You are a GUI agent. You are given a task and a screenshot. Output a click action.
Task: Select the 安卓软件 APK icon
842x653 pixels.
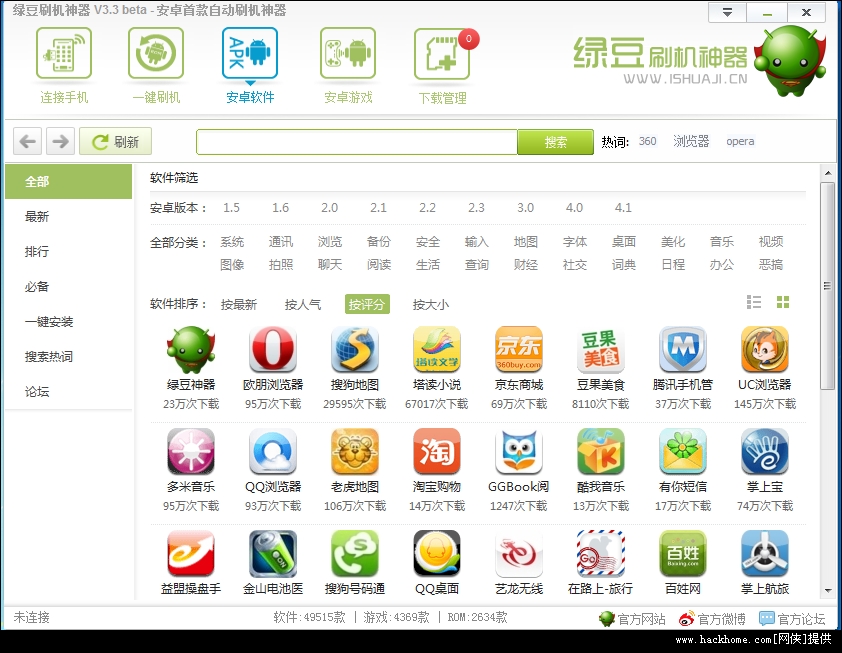click(250, 53)
